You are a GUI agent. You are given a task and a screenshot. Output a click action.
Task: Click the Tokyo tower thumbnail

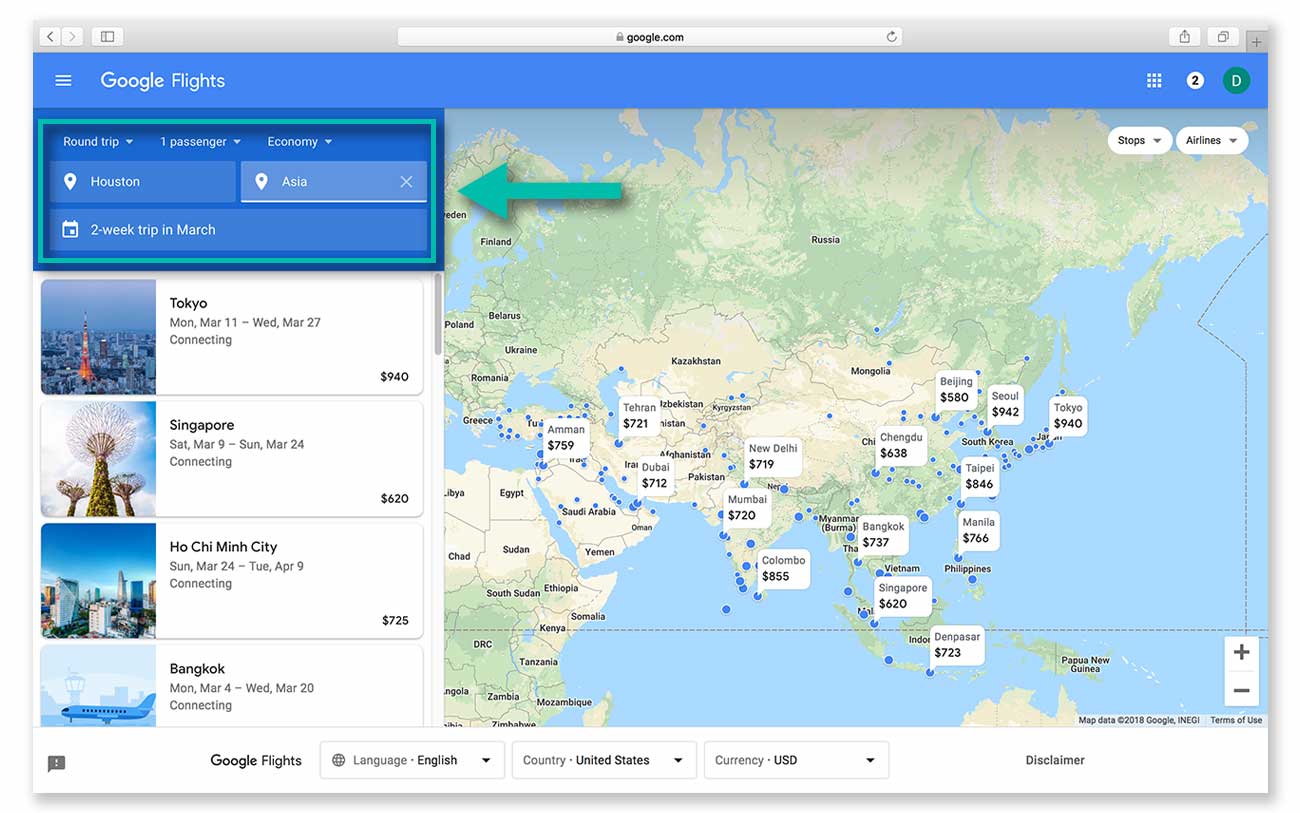coord(98,337)
